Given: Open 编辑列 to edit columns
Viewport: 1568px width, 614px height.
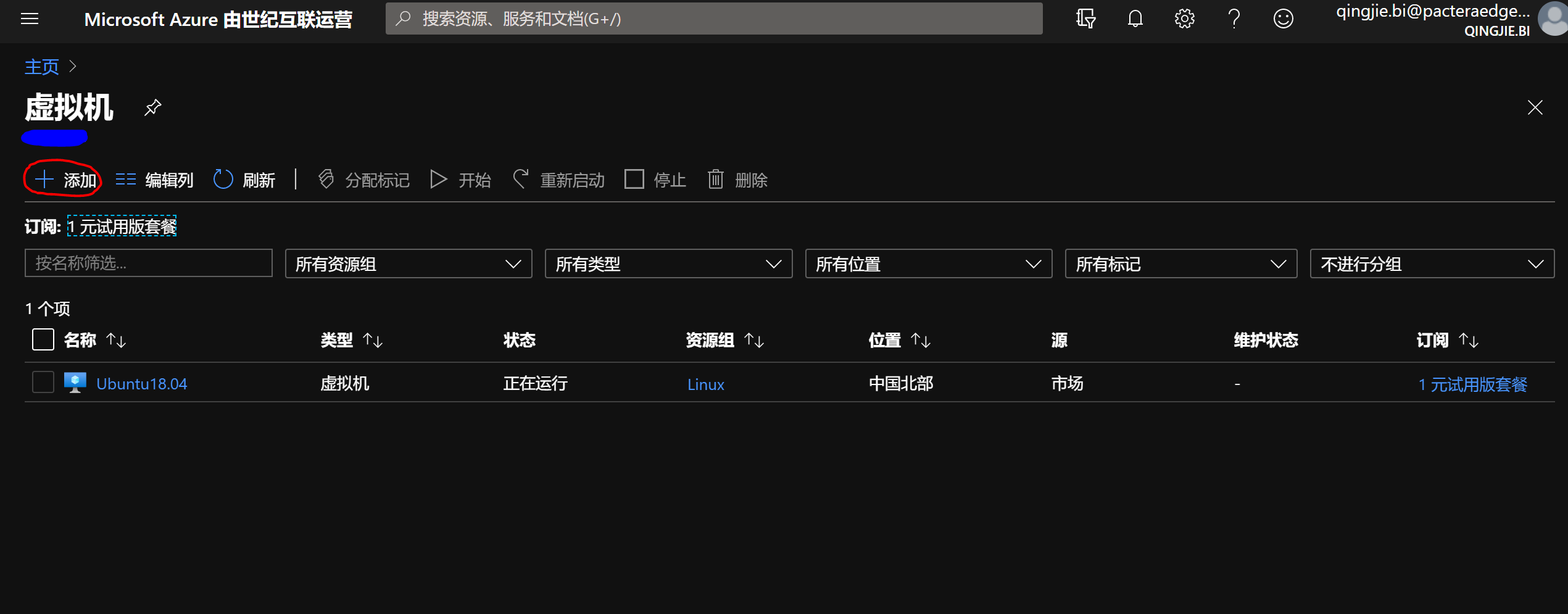Looking at the screenshot, I should 154,180.
